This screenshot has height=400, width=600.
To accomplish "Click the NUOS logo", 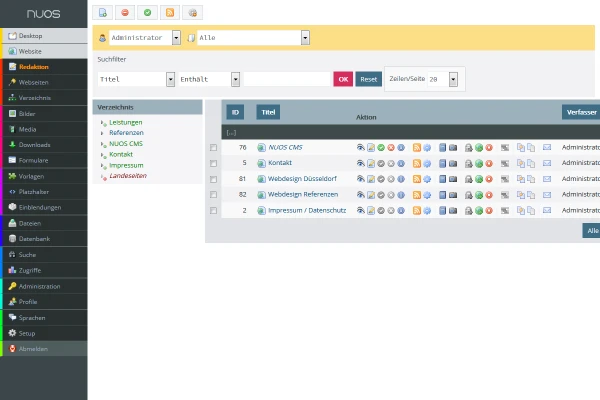I will click(x=44, y=14).
